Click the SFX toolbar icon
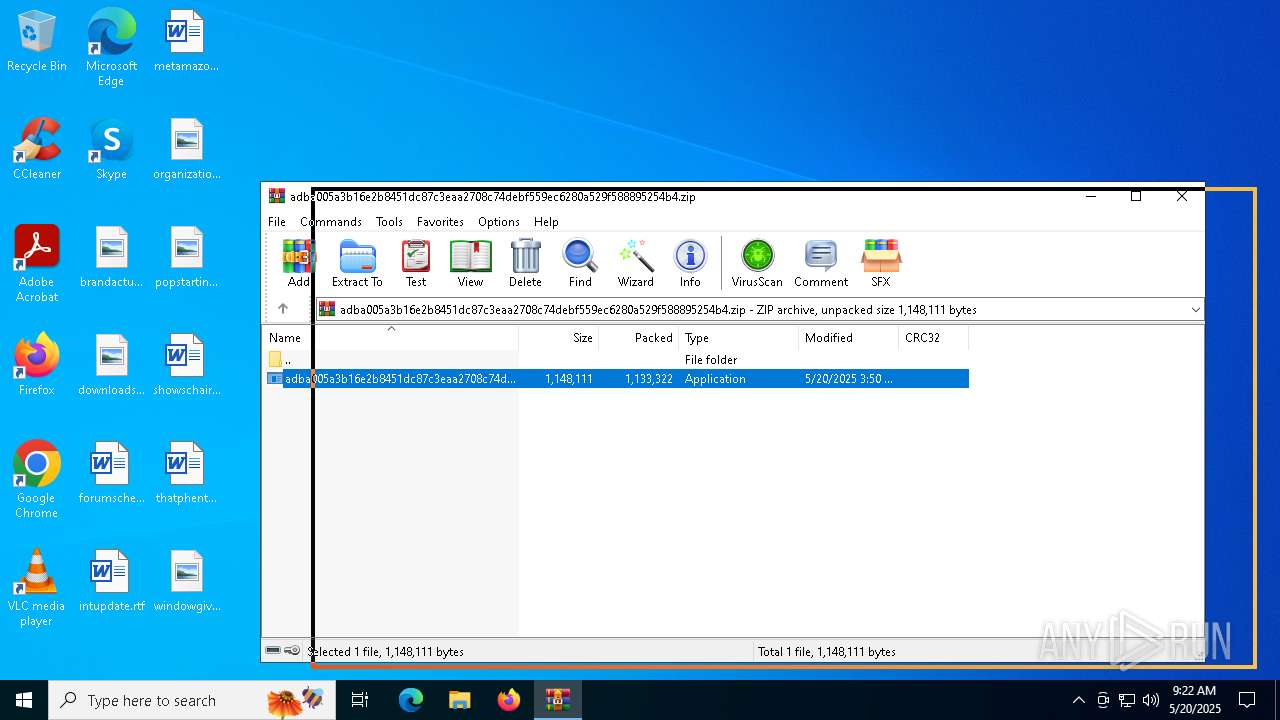 click(881, 264)
